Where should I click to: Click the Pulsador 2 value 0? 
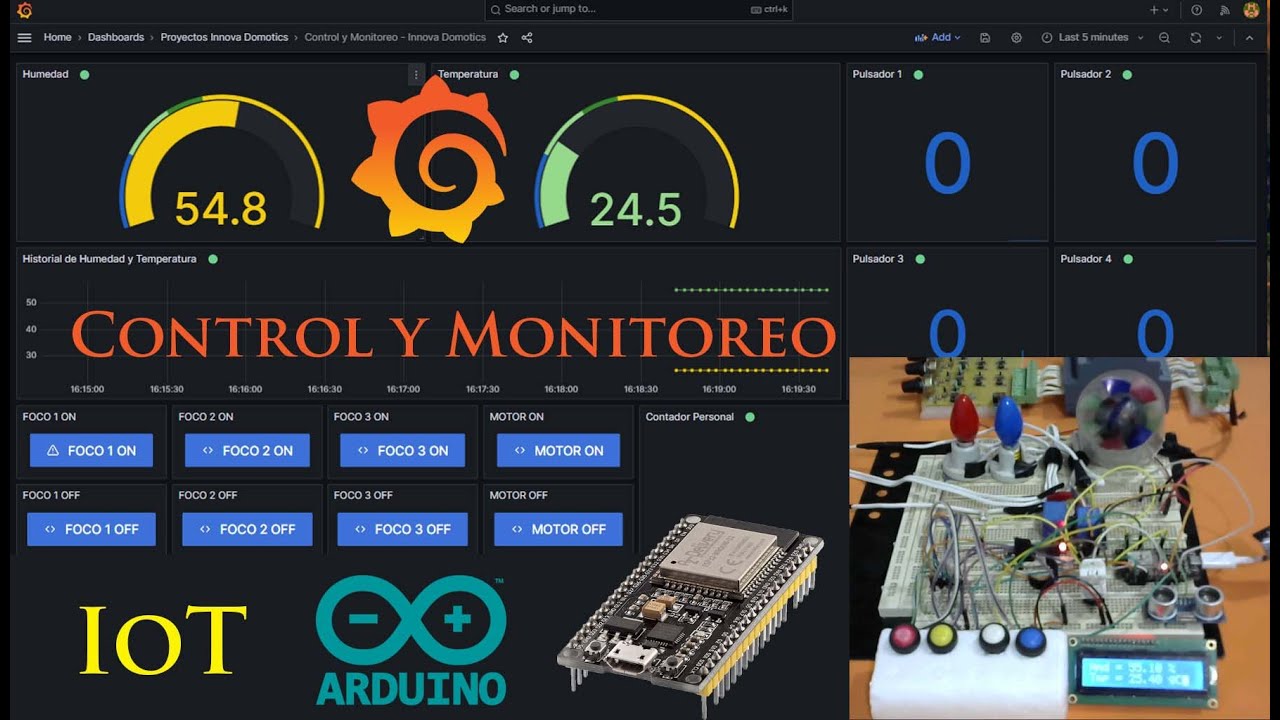pos(1155,164)
